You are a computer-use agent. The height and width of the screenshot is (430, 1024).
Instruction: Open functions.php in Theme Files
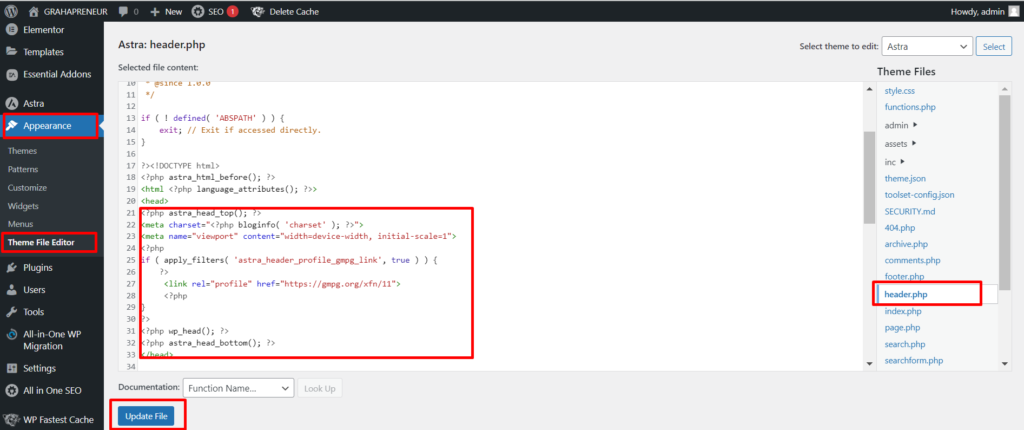[910, 107]
